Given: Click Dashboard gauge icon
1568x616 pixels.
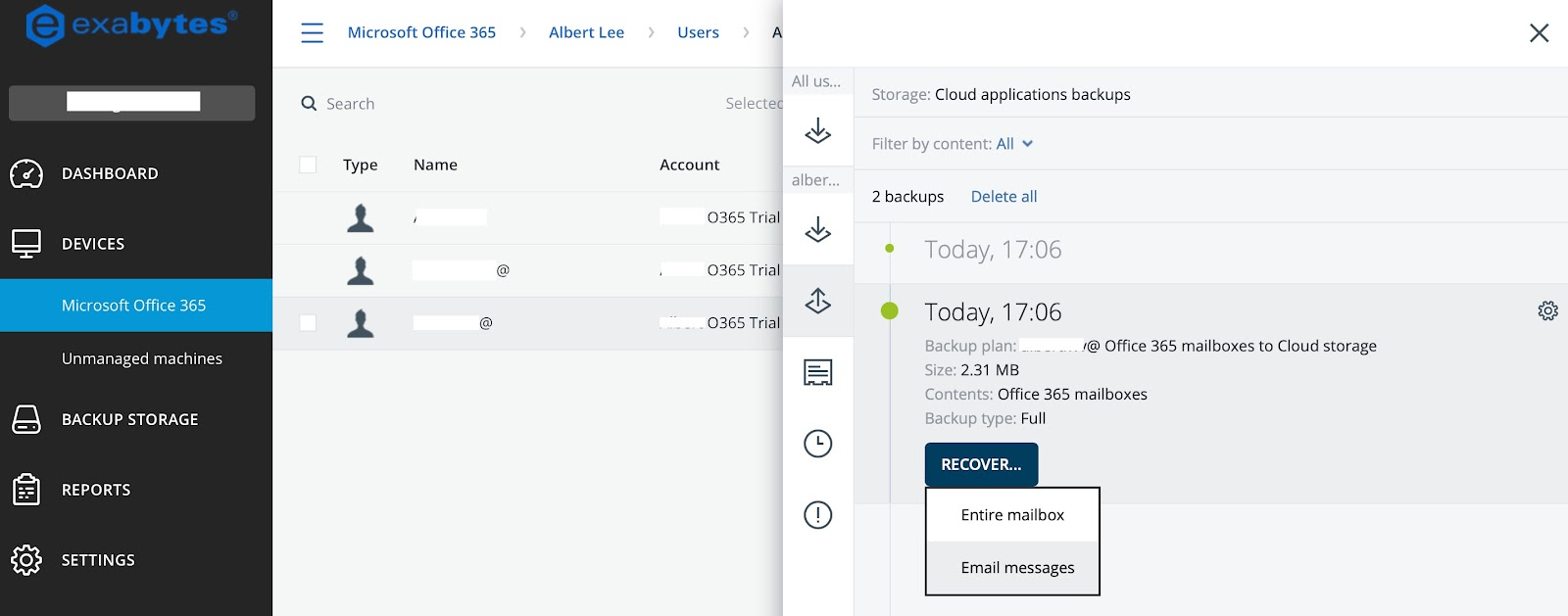Looking at the screenshot, I should point(26,173).
